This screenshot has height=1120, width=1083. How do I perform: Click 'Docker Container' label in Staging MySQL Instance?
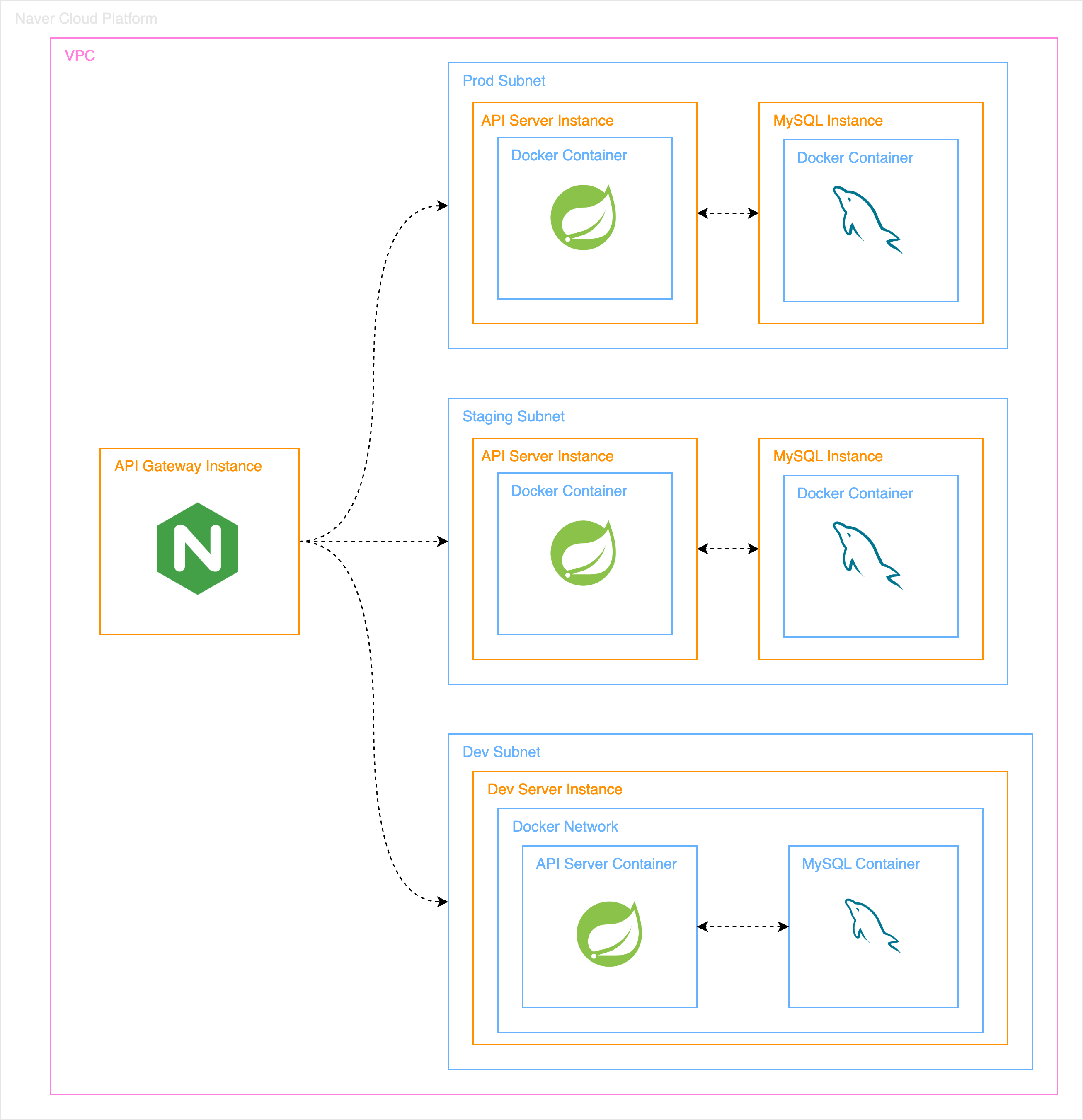click(x=854, y=493)
